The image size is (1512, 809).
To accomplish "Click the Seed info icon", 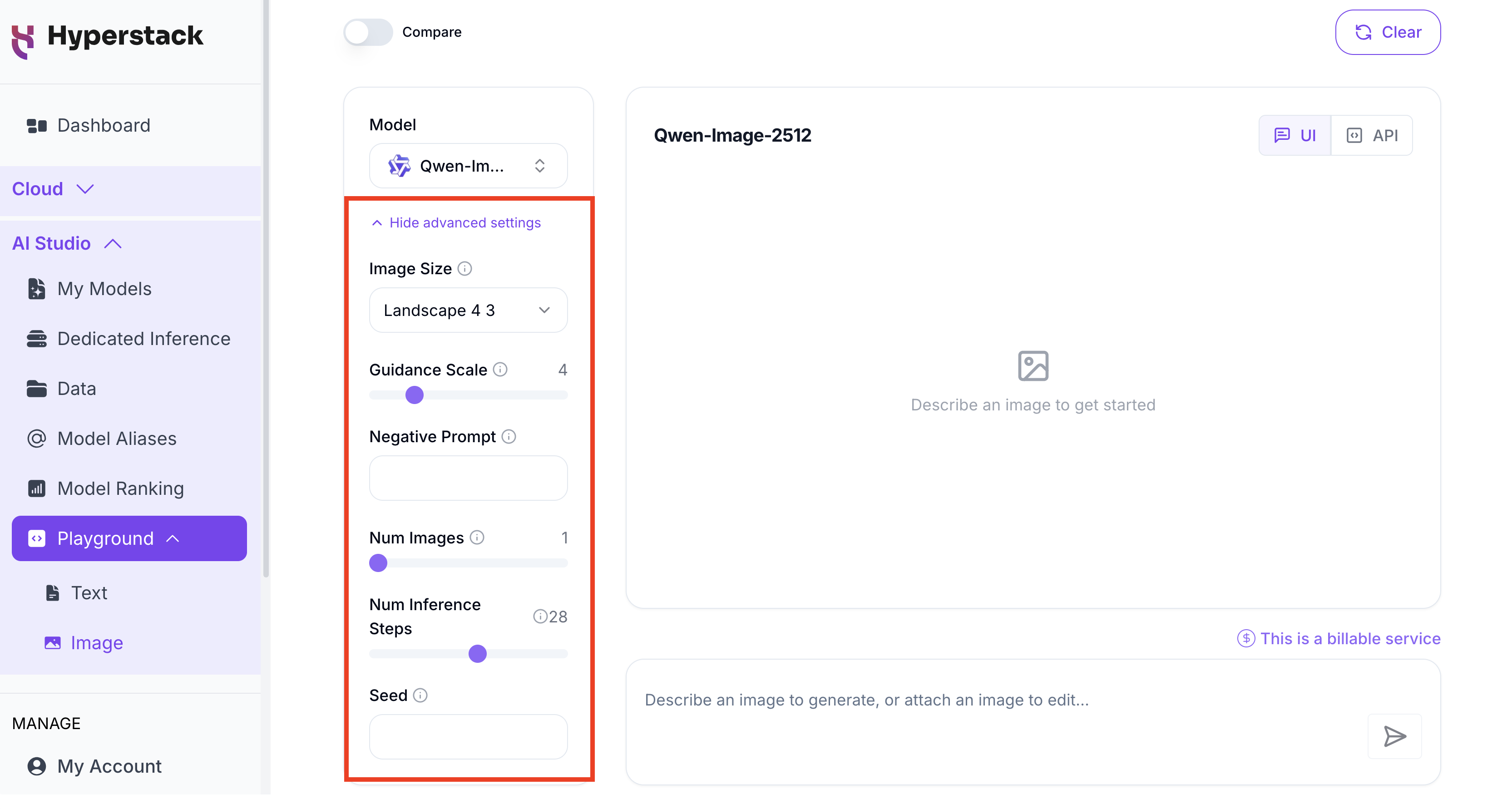I will [x=420, y=695].
